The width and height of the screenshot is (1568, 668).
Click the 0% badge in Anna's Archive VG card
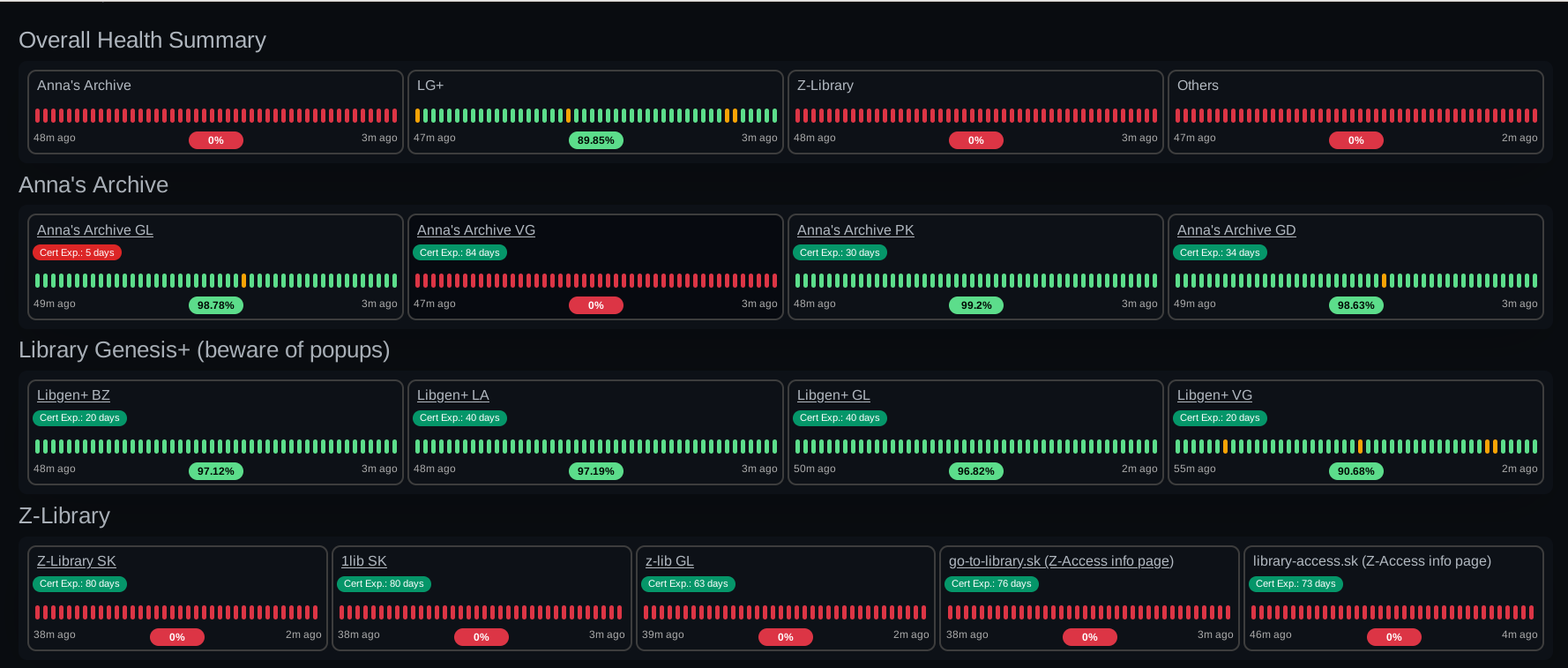click(x=596, y=305)
